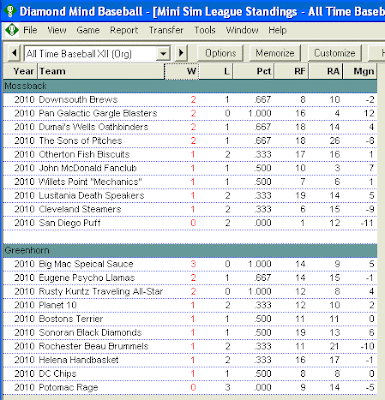Select Big Mac Speical Sauce row

tap(190, 264)
